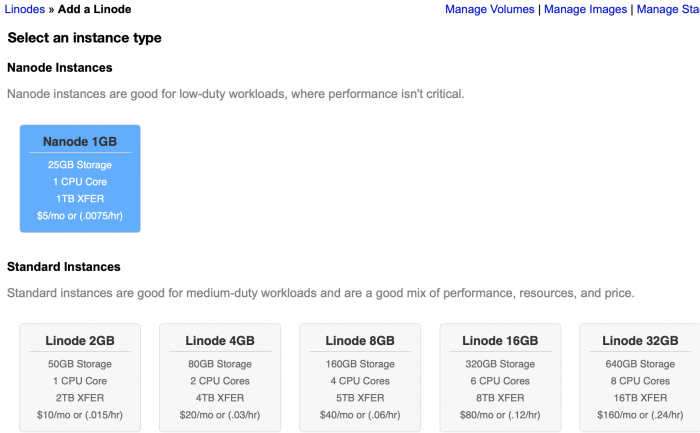Click the cut-off Manage link at far right

point(668,9)
